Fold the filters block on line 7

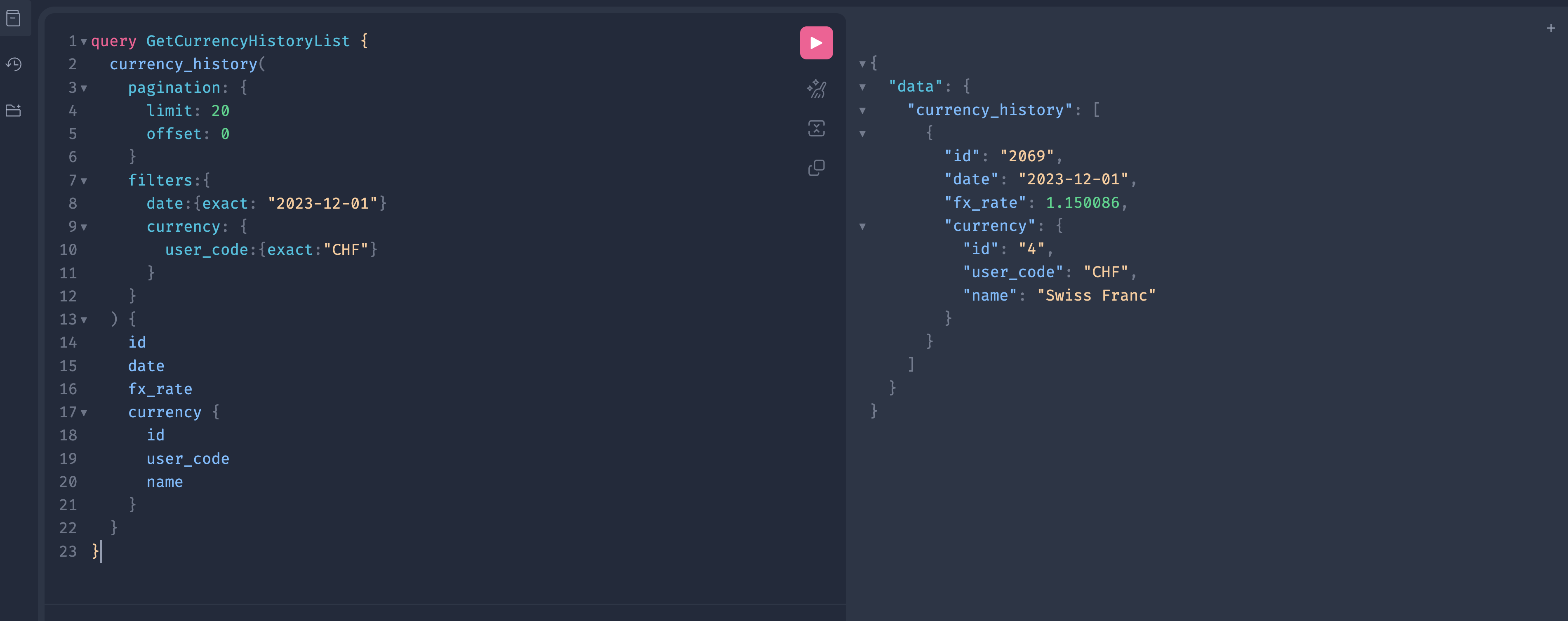click(x=84, y=181)
